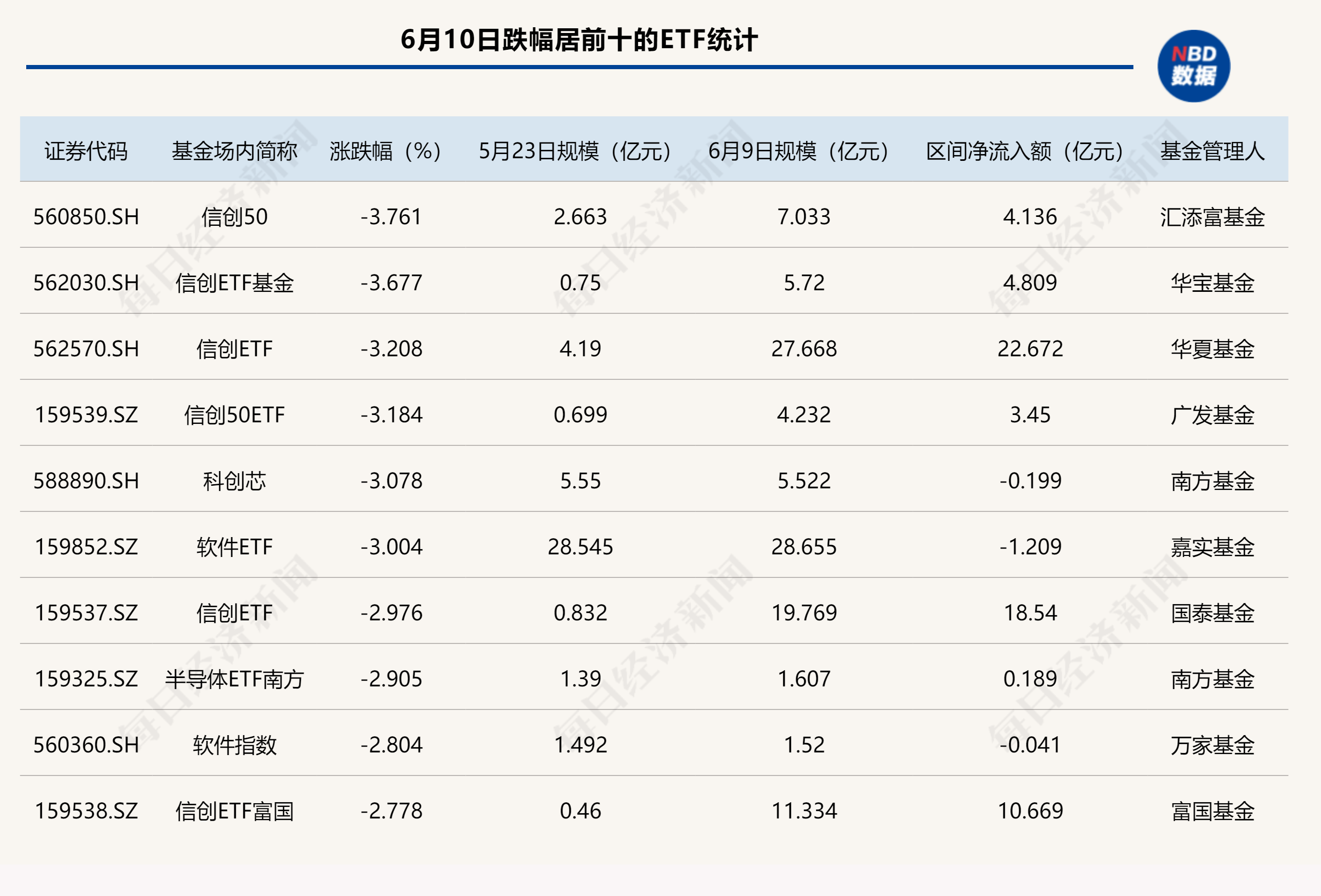Select the 基金场内简称 column header
Image resolution: width=1321 pixels, height=896 pixels.
point(234,151)
